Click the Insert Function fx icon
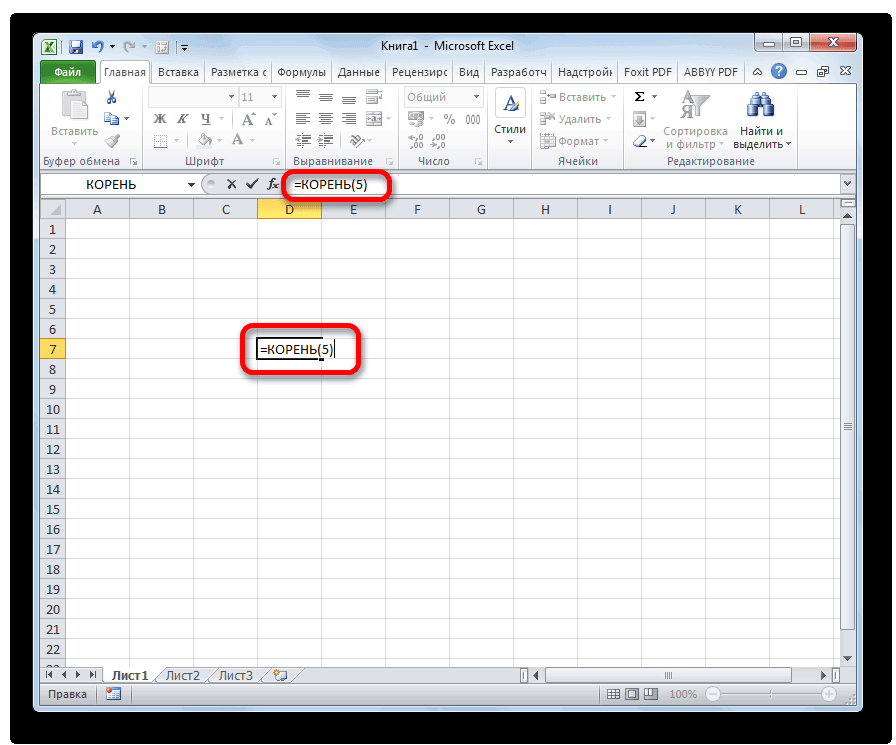 click(x=272, y=185)
